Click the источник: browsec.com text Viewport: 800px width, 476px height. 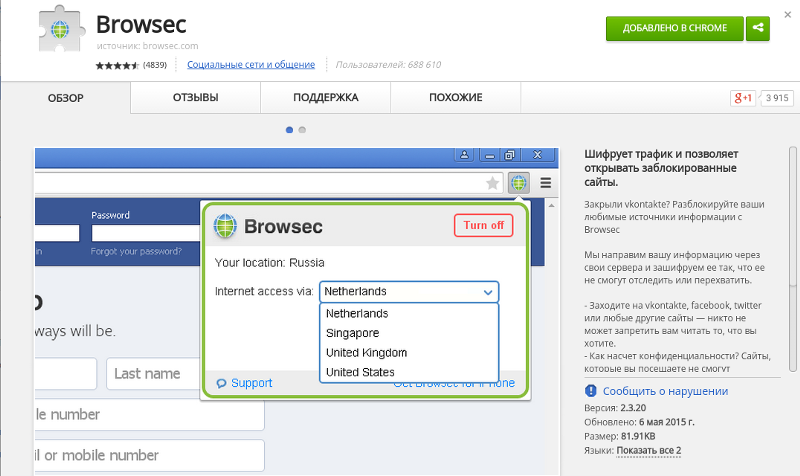(147, 46)
